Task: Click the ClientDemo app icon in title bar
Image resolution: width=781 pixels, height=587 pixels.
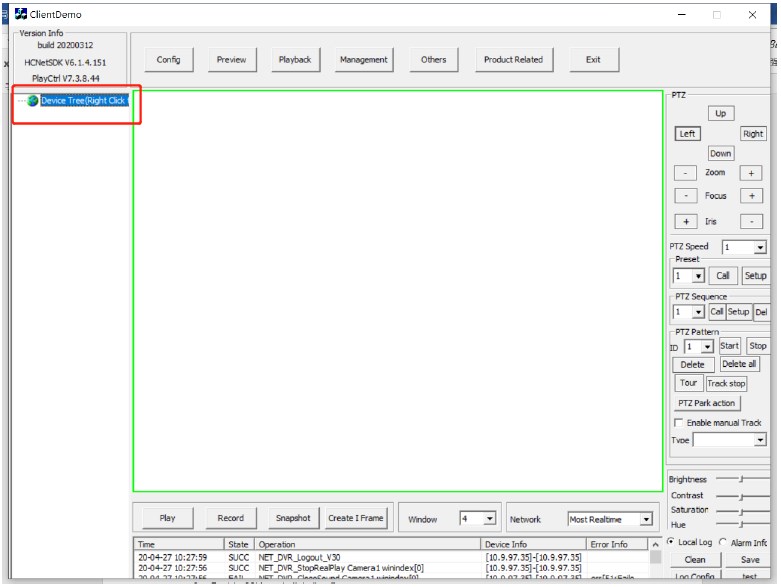Action: pyautogui.click(x=19, y=15)
